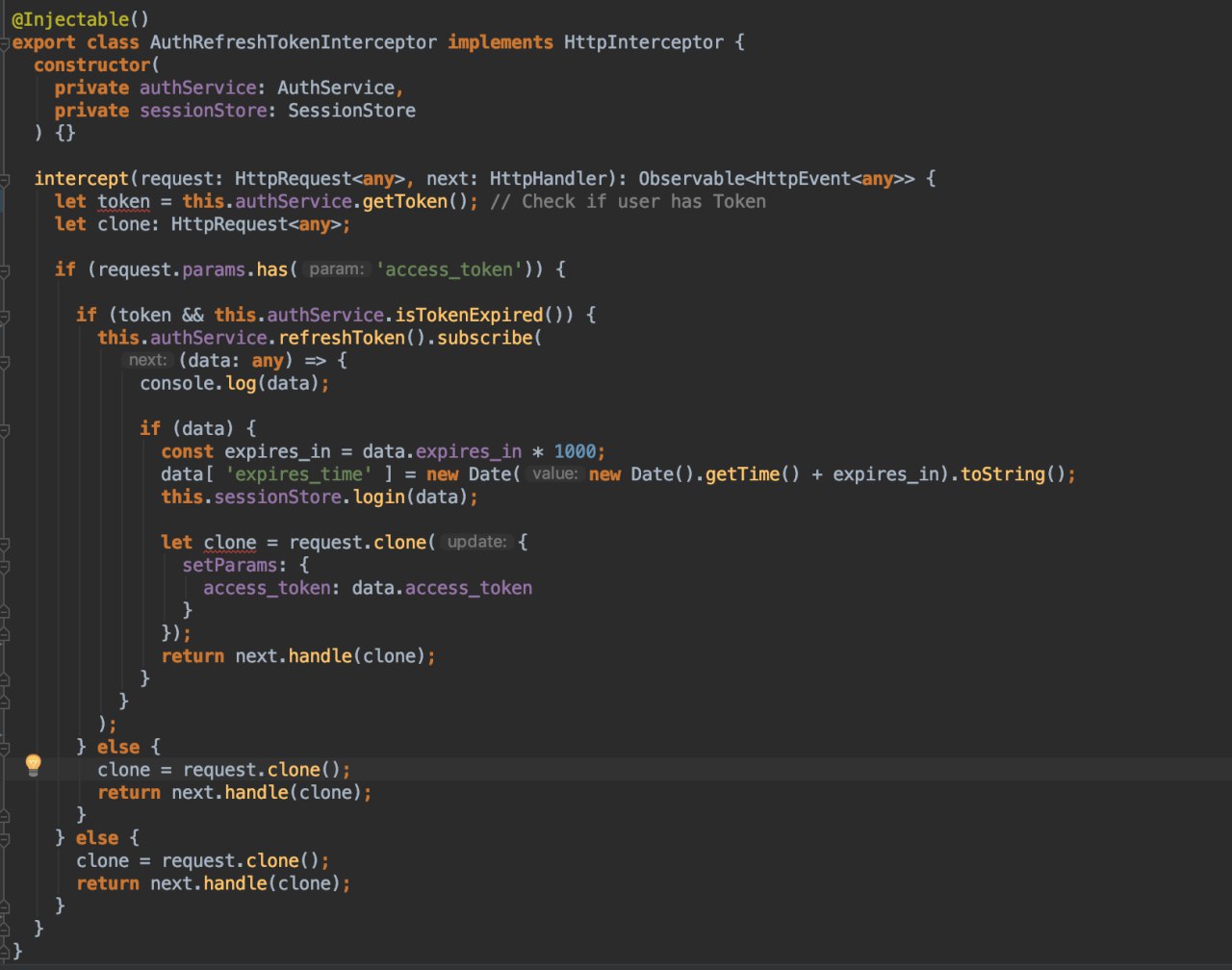Click the setParams property name
This screenshot has width=1232, height=970.
(x=230, y=566)
